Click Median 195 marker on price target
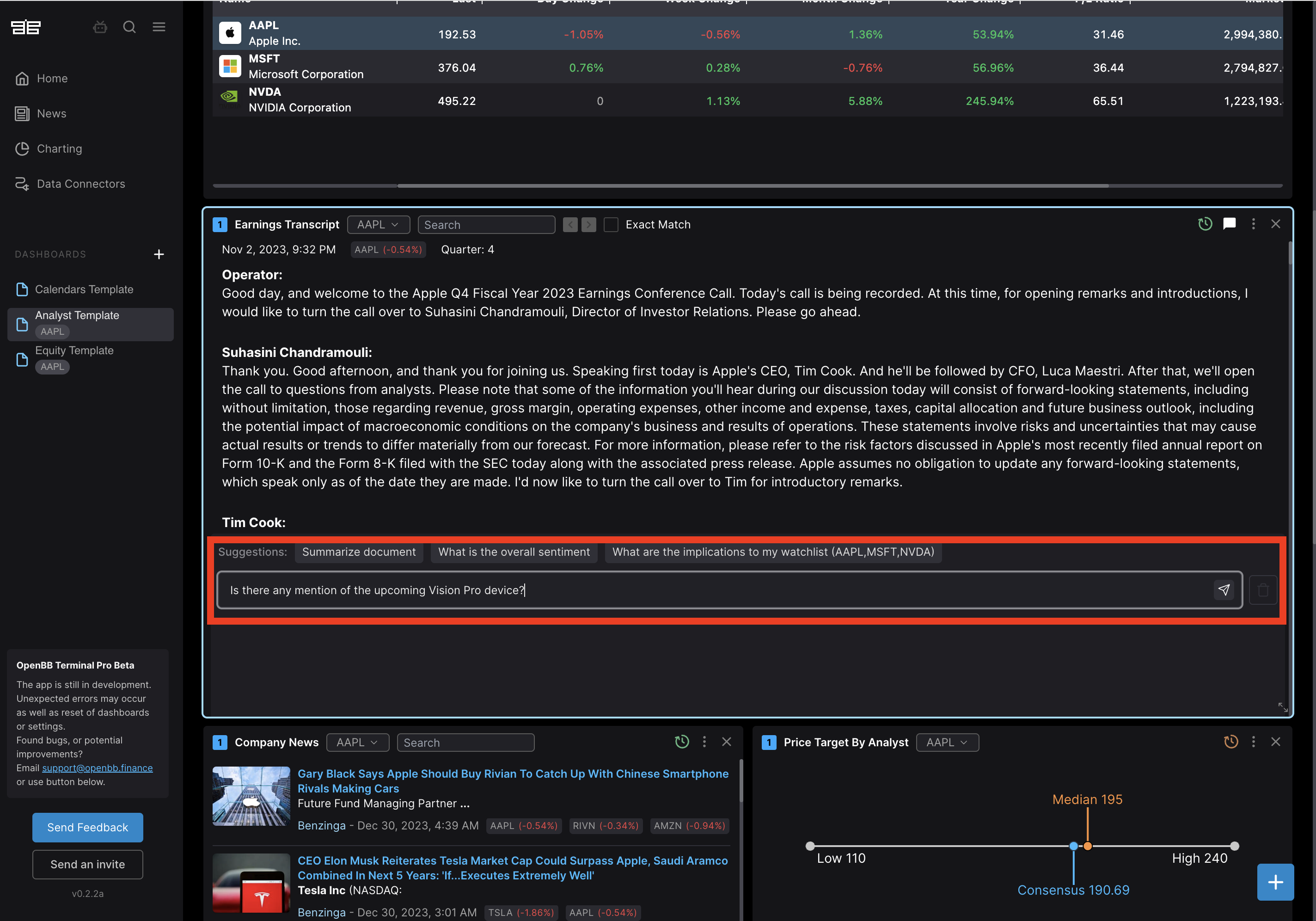Viewport: 1316px width, 921px height. coord(1087,846)
